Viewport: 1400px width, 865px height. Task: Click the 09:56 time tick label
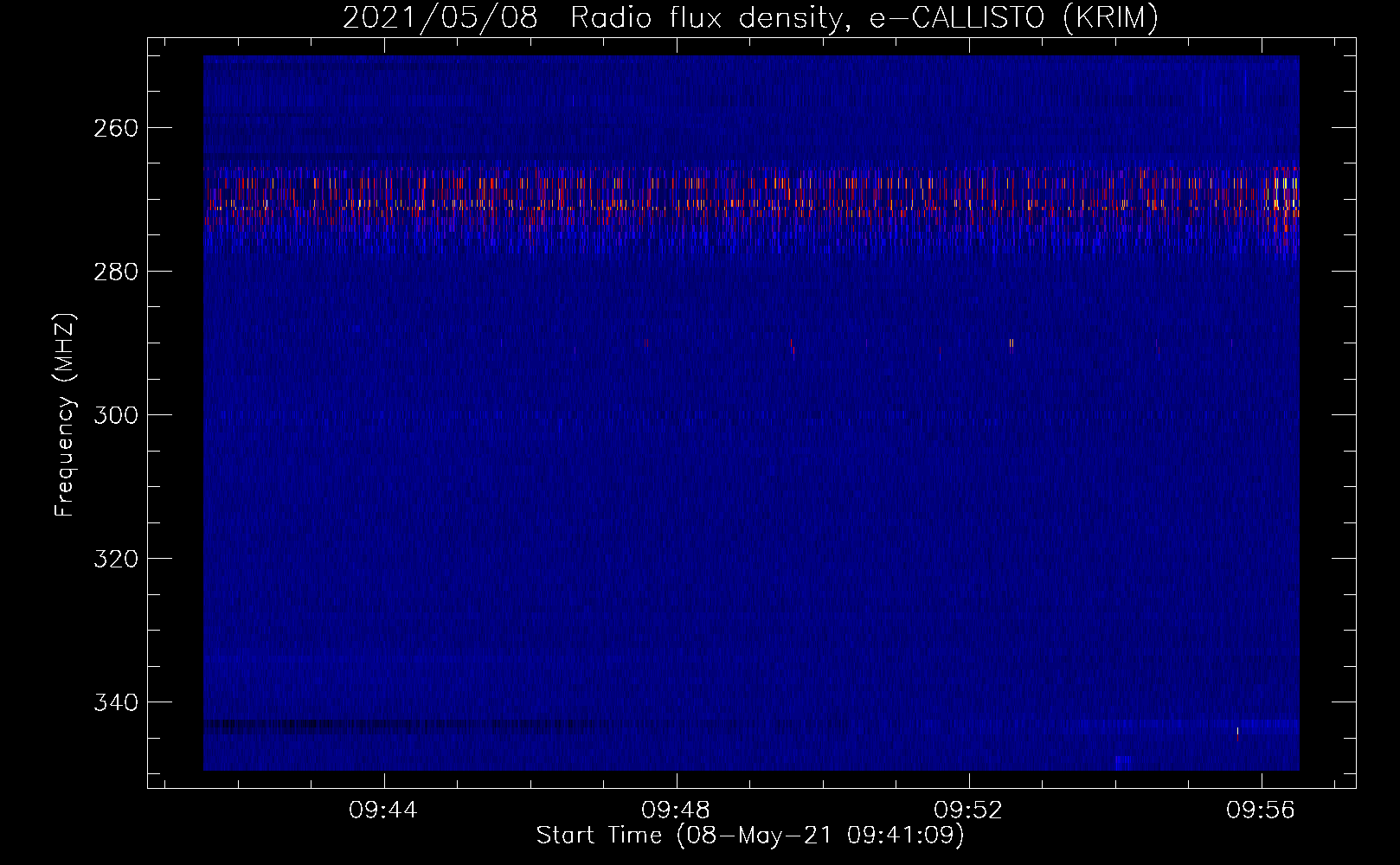1261,811
